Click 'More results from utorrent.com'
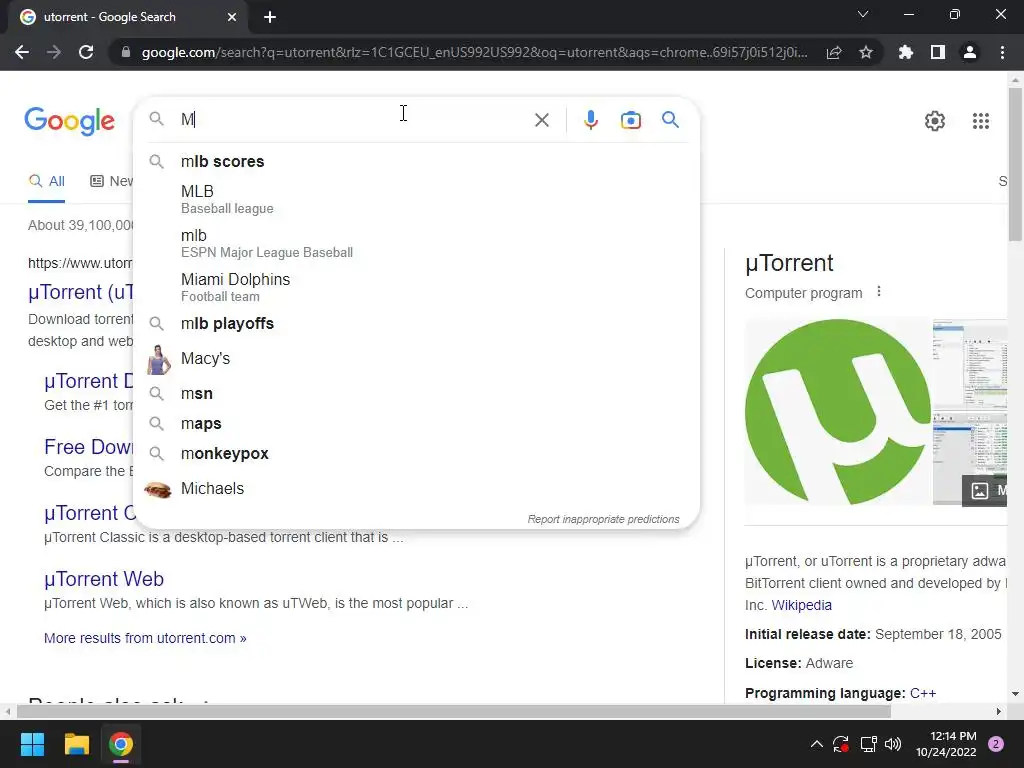 point(145,638)
